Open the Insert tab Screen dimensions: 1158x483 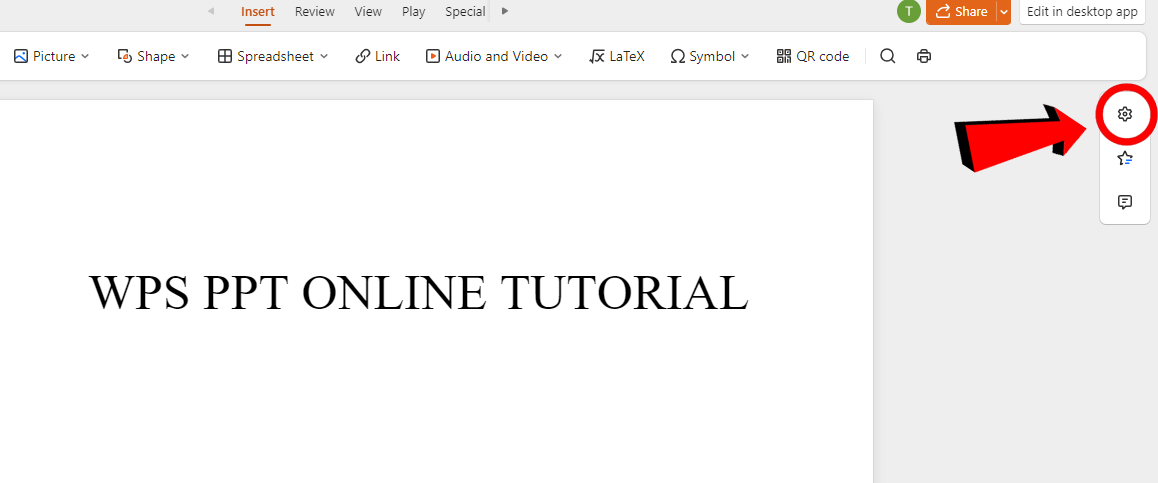pos(258,12)
